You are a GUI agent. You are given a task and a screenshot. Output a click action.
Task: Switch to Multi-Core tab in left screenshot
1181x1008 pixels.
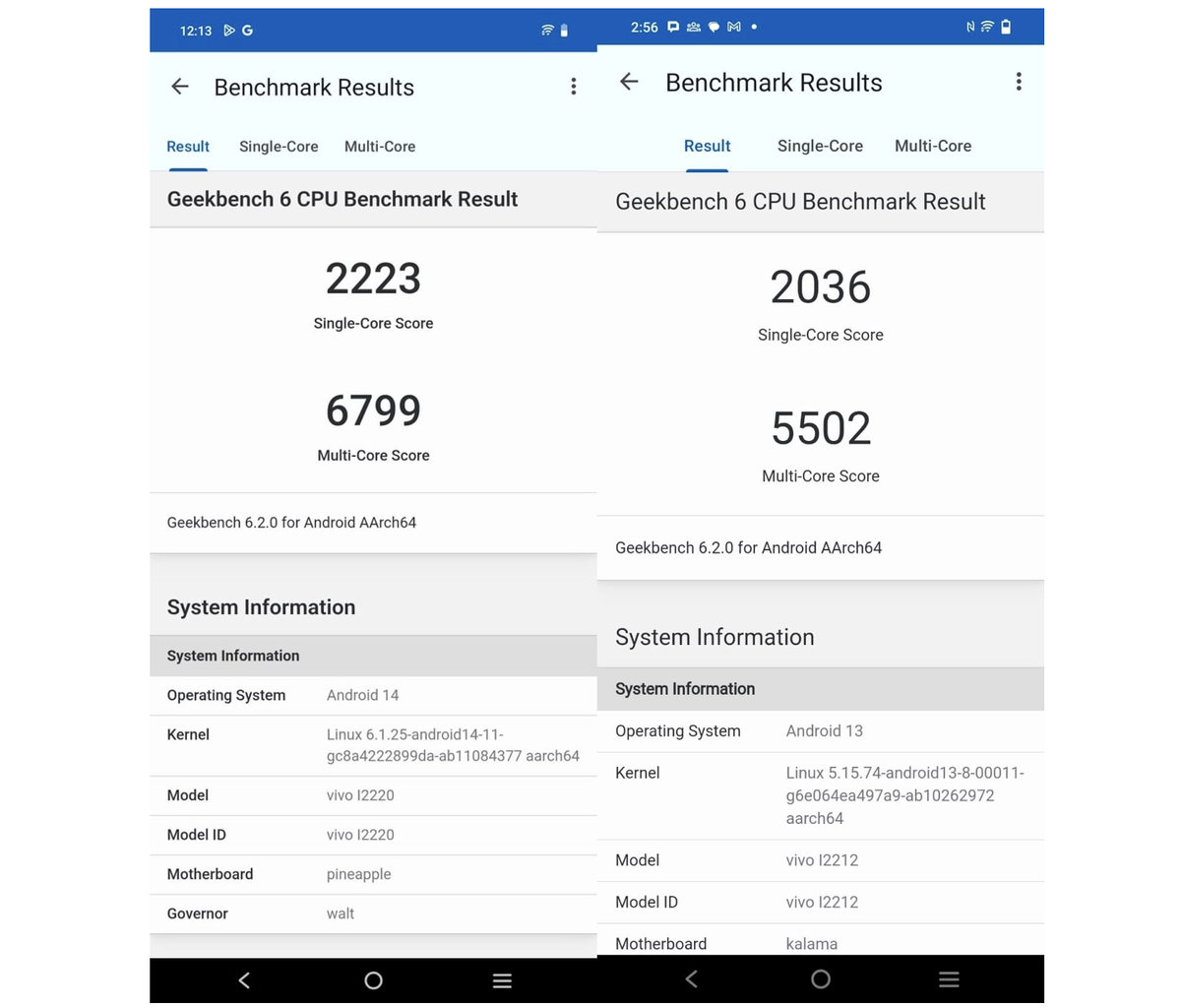(x=380, y=147)
